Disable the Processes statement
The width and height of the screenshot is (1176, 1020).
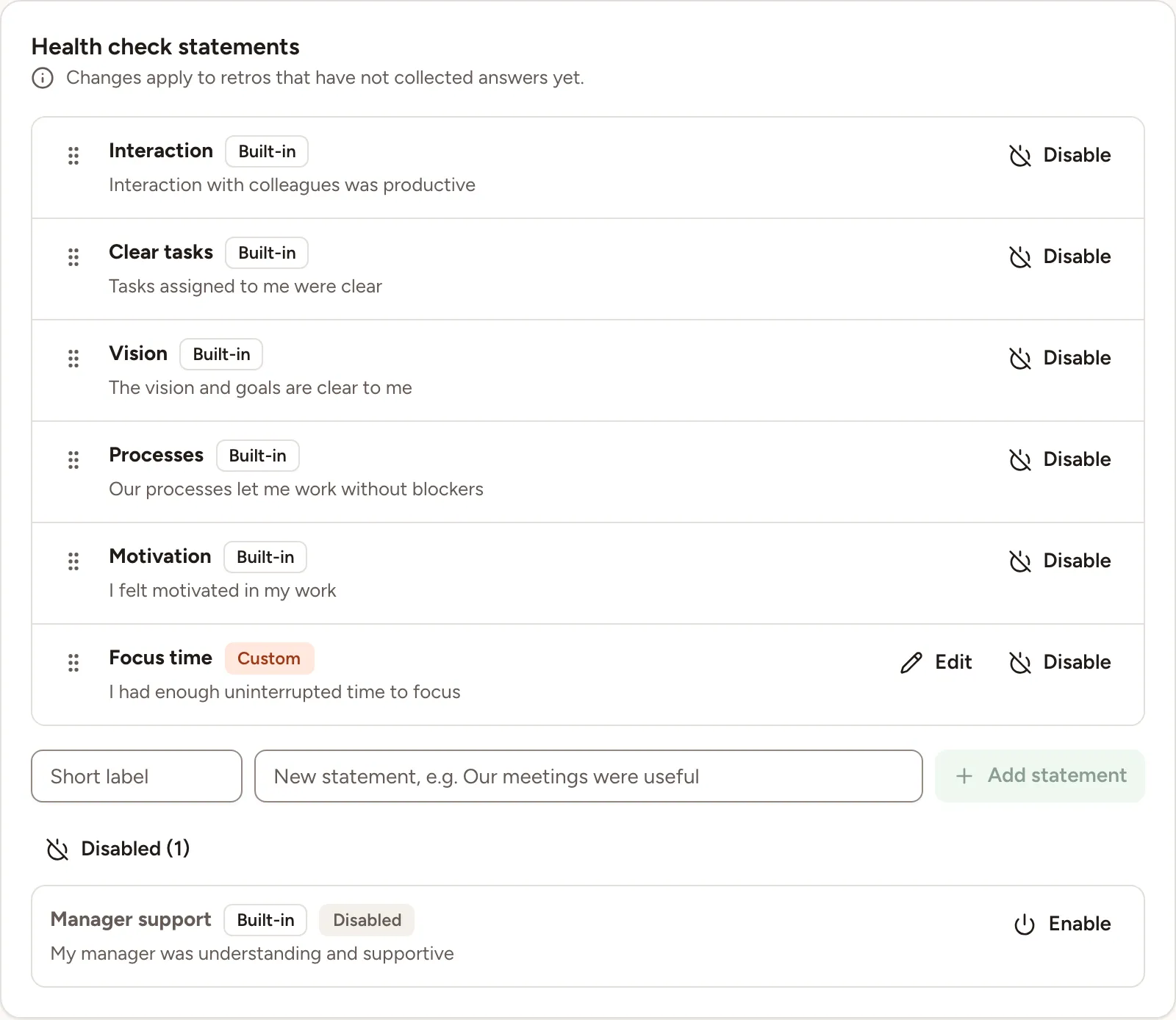coord(1060,459)
